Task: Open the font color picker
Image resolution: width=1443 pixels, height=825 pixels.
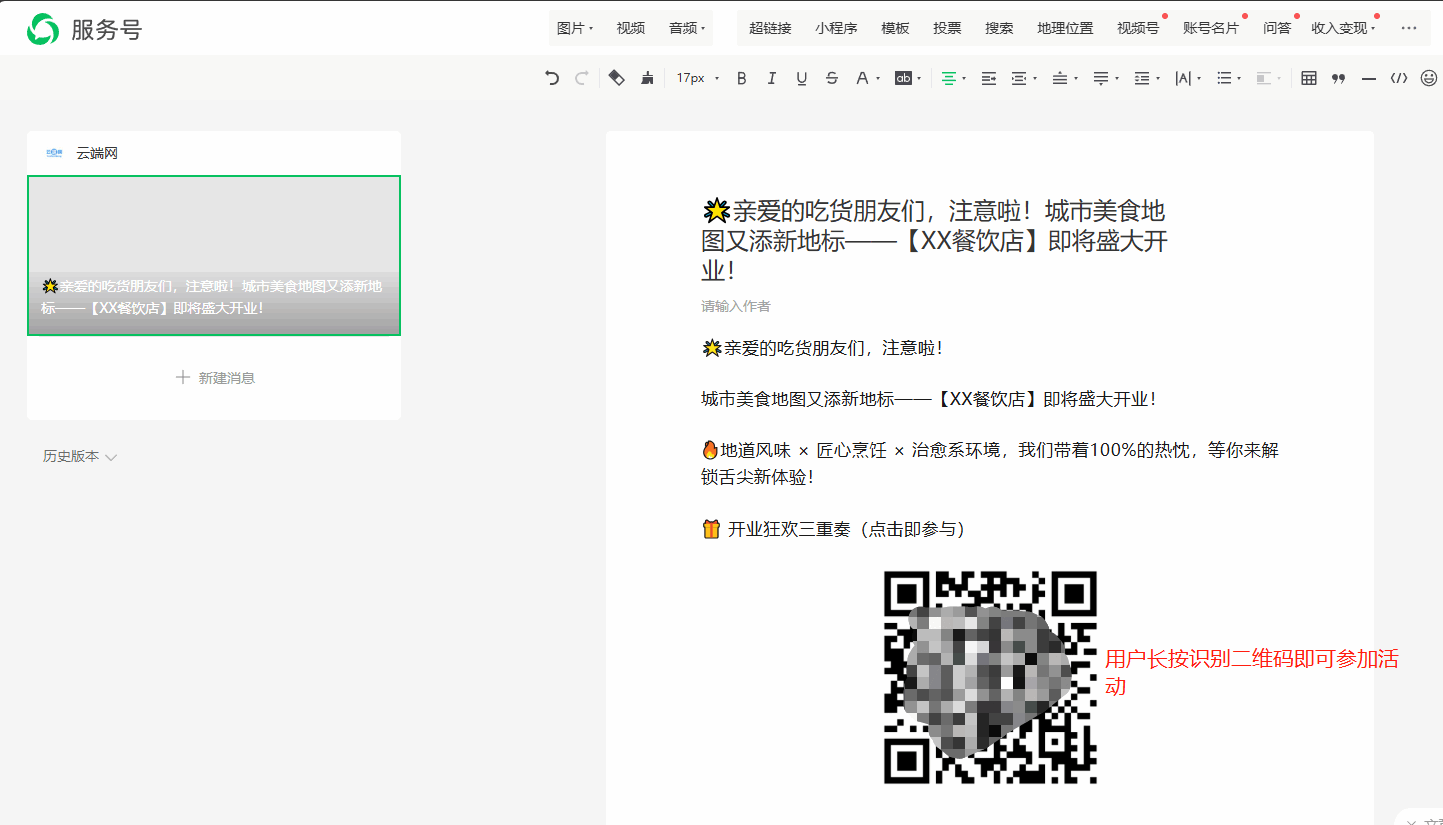Action: pyautogui.click(x=867, y=78)
